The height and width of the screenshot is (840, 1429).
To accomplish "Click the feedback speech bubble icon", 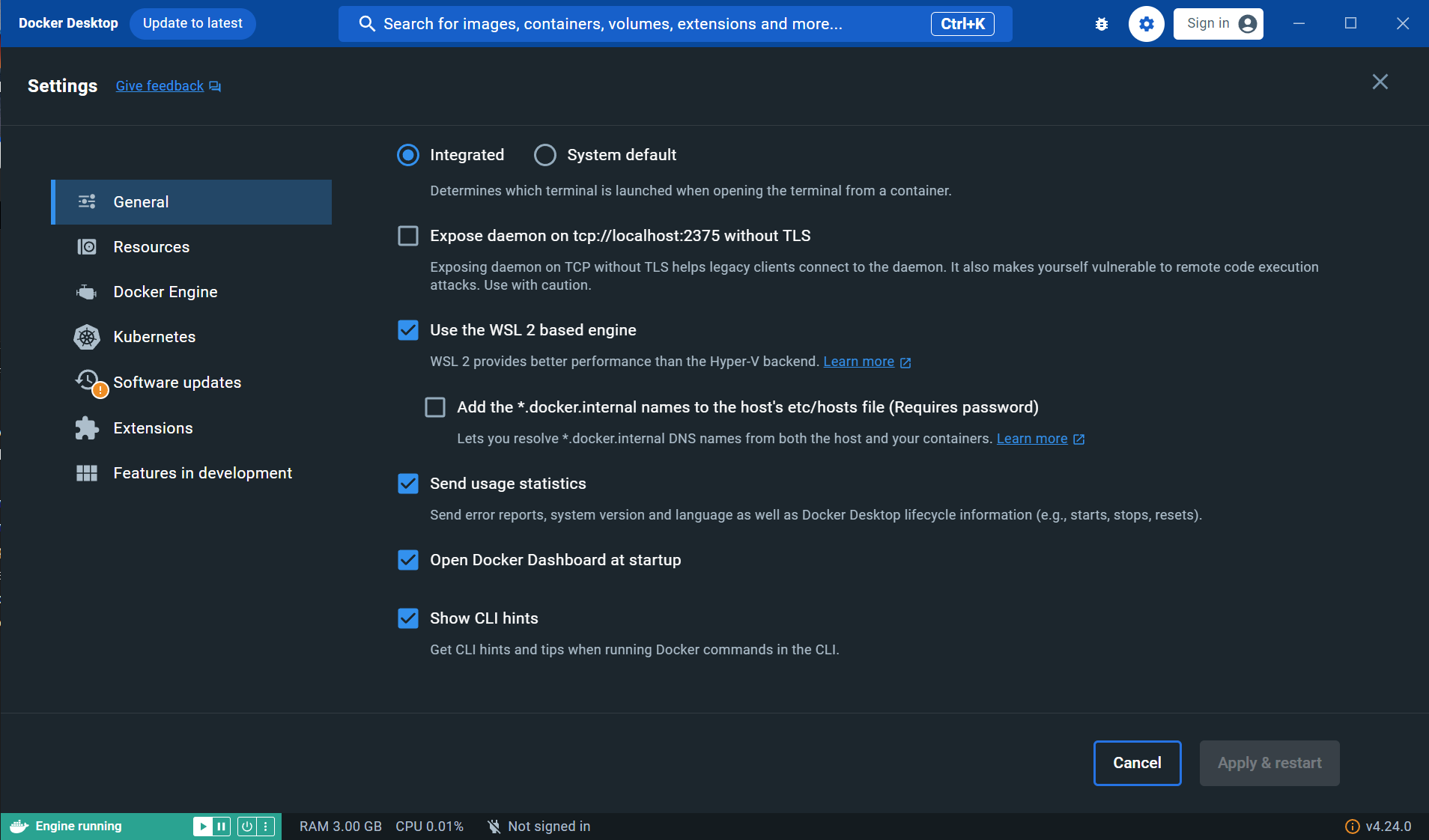I will click(215, 86).
